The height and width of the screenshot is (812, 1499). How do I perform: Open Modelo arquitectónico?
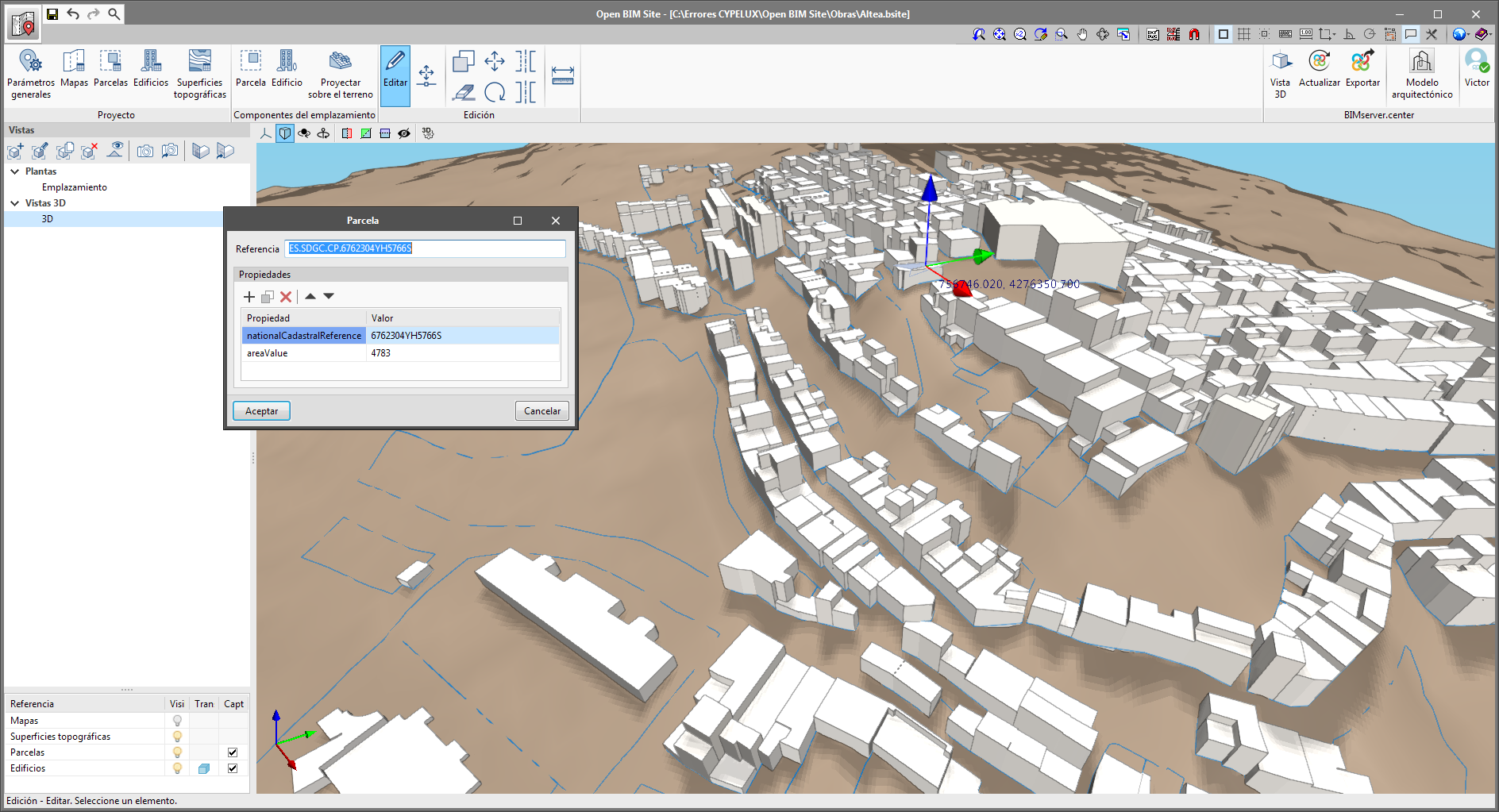[x=1421, y=73]
